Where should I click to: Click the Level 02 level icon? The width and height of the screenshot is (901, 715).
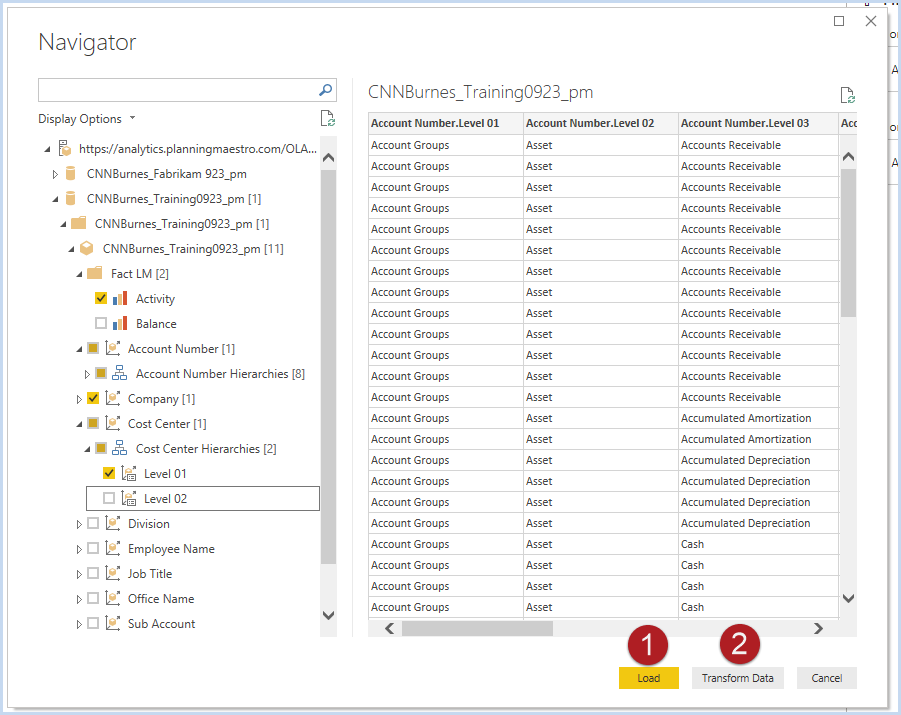point(129,498)
